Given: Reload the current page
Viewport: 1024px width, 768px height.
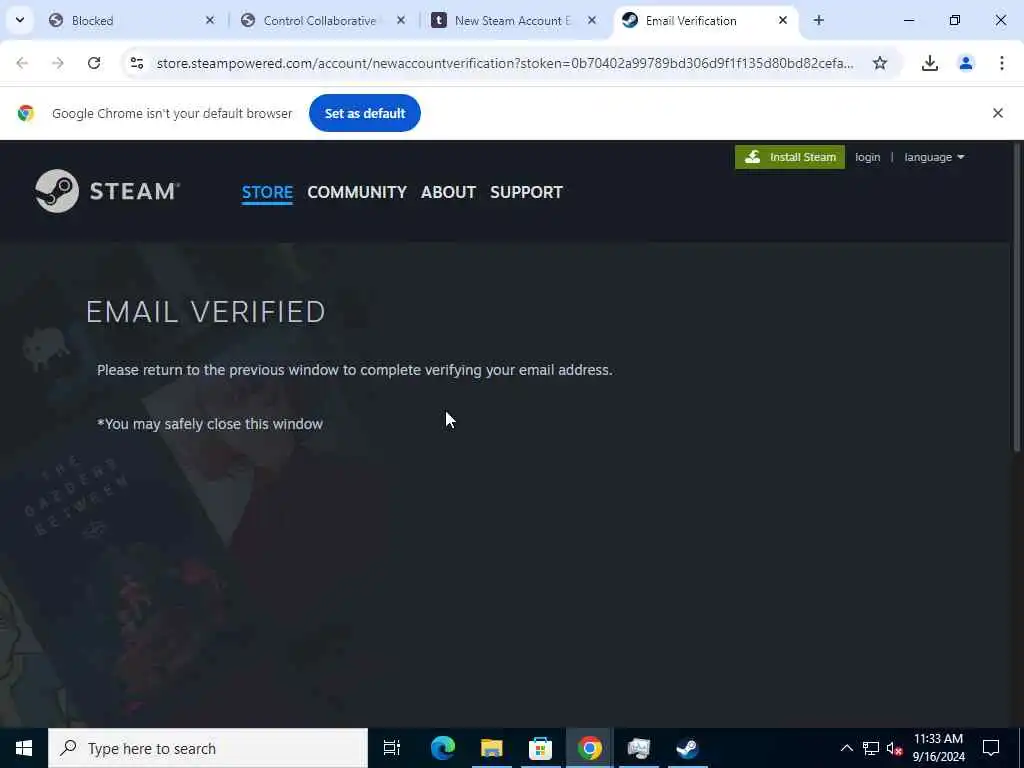Looking at the screenshot, I should [94, 63].
